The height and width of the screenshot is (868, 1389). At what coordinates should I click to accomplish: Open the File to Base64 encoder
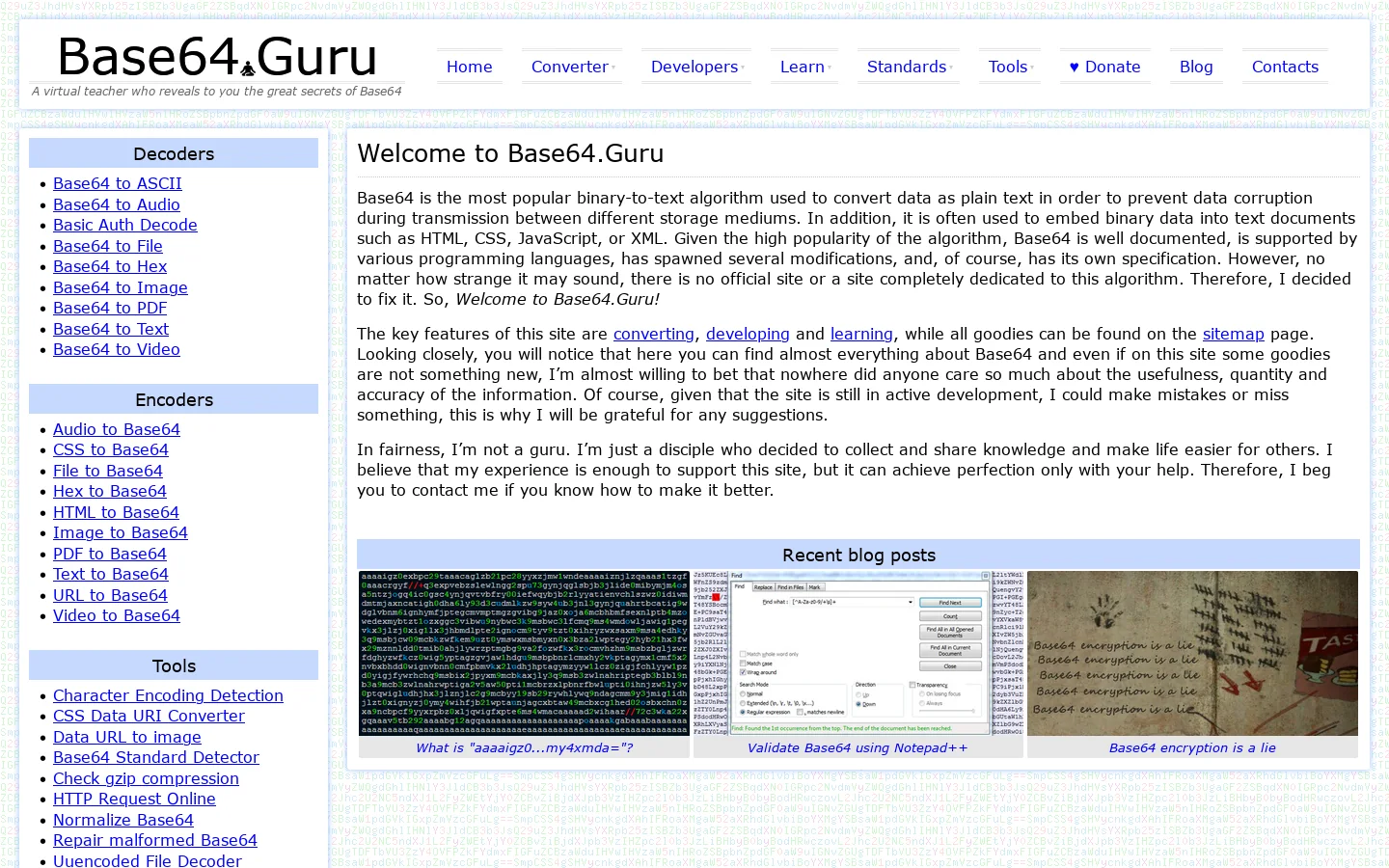[x=108, y=471]
